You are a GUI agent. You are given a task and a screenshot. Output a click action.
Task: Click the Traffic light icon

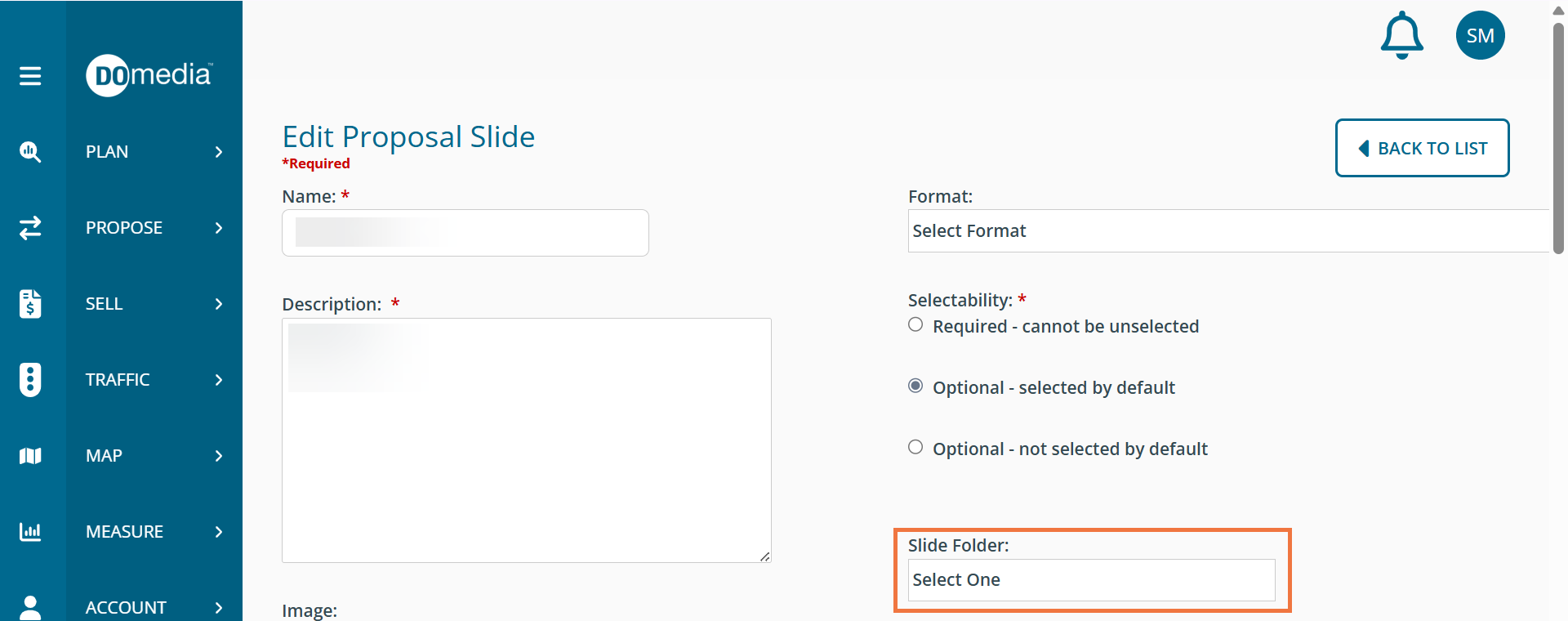tap(30, 380)
